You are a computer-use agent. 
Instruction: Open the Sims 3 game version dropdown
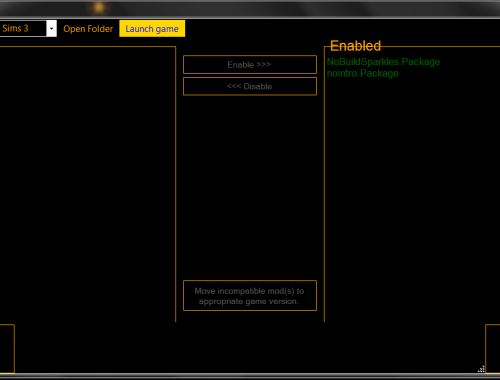(x=51, y=29)
